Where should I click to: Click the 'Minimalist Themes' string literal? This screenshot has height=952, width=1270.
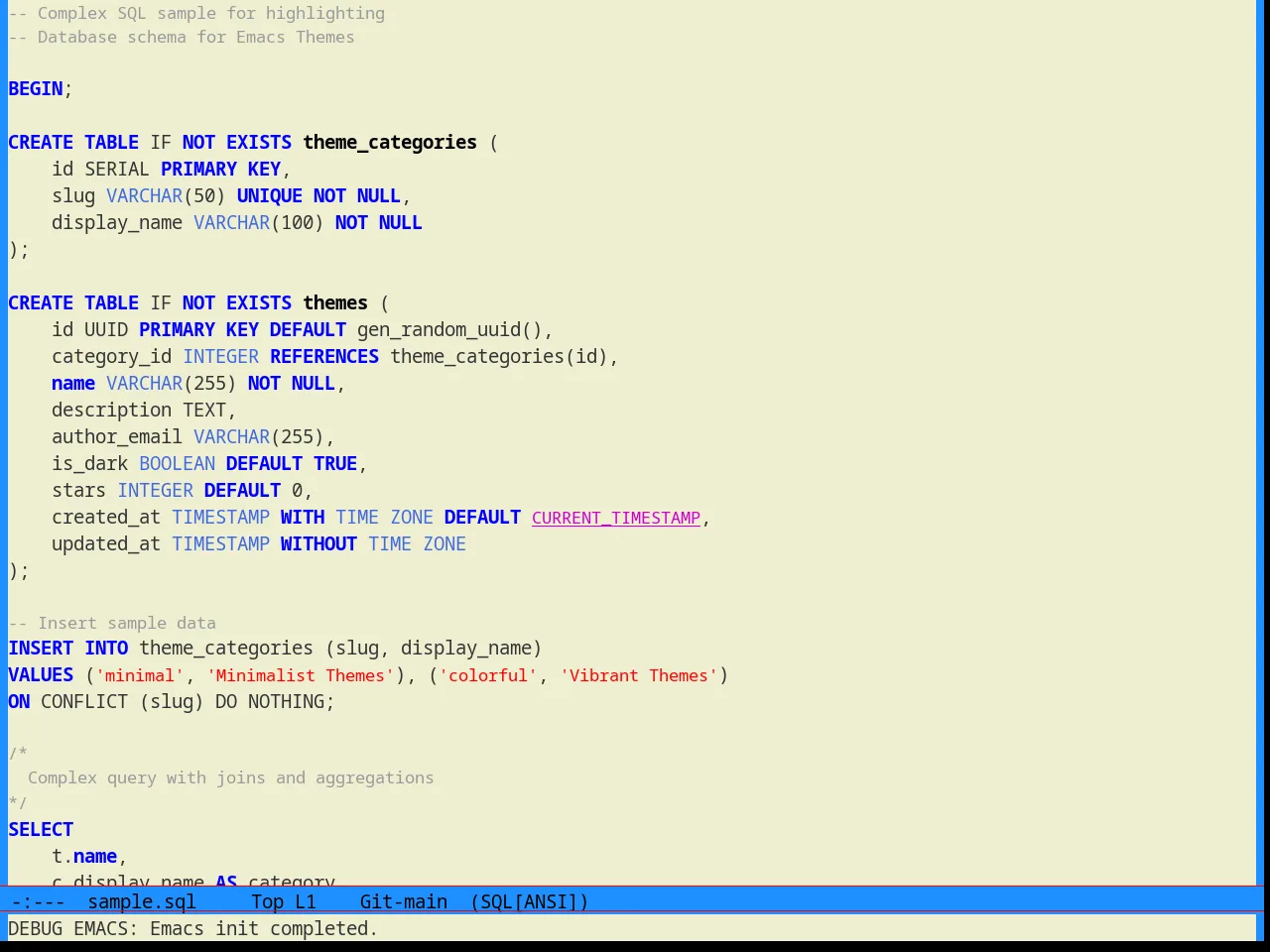coord(301,675)
